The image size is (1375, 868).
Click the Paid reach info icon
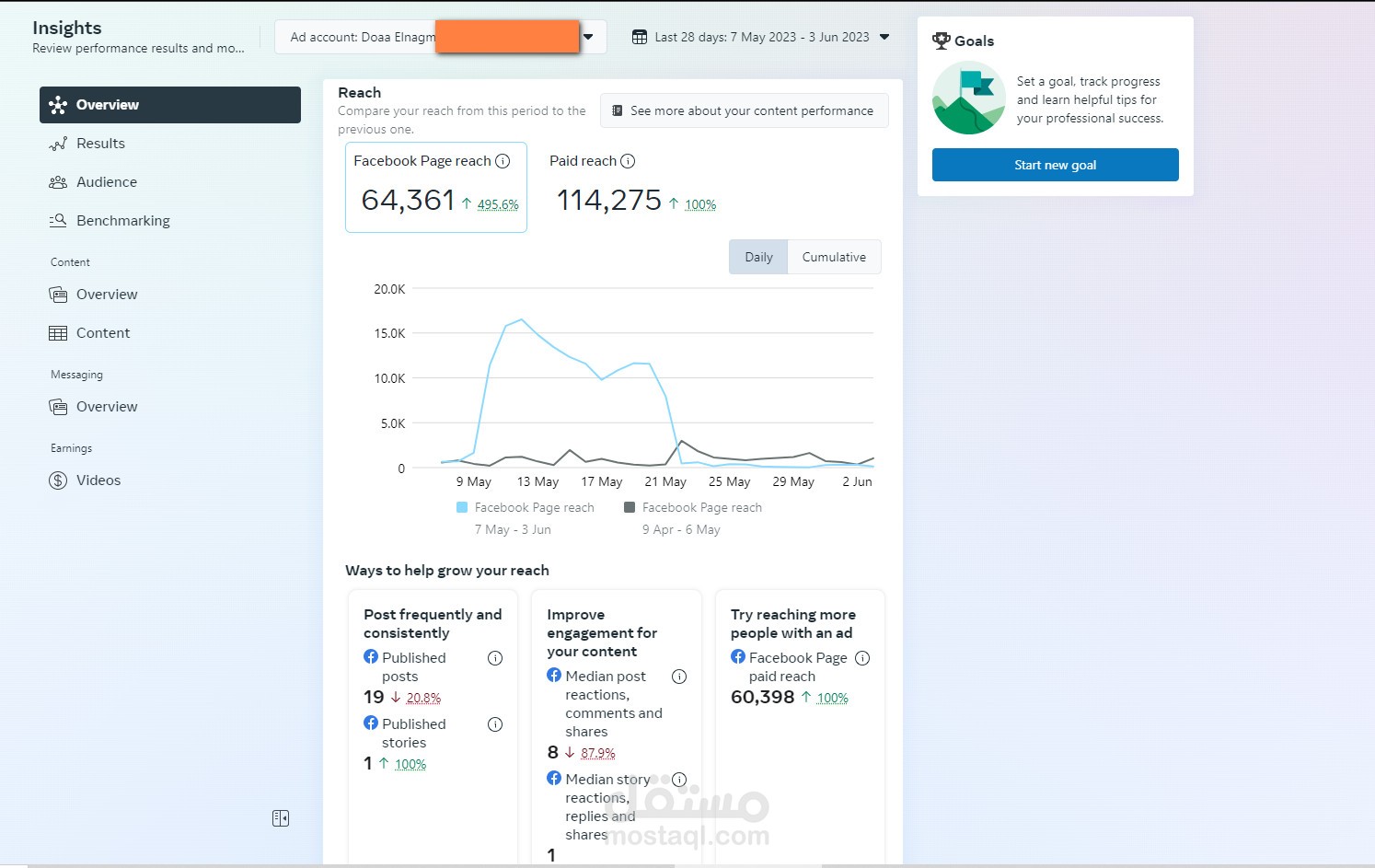[628, 161]
